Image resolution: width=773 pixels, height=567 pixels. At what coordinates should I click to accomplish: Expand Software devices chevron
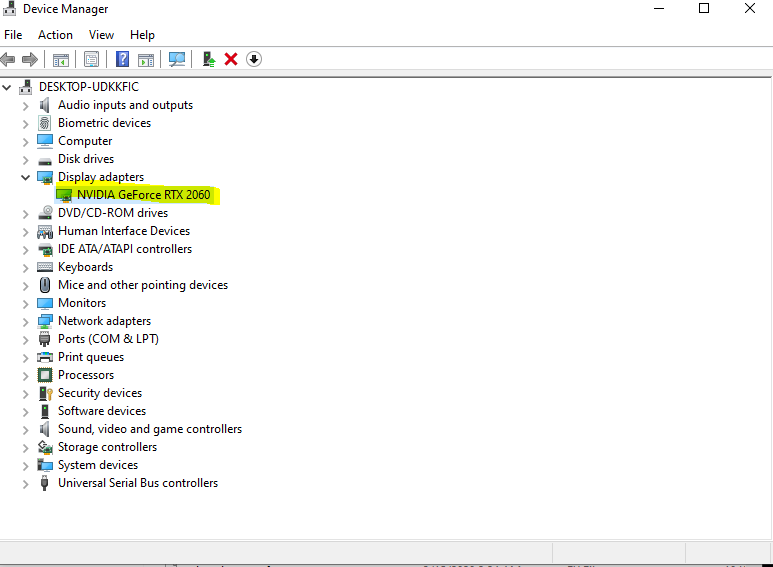(x=26, y=412)
